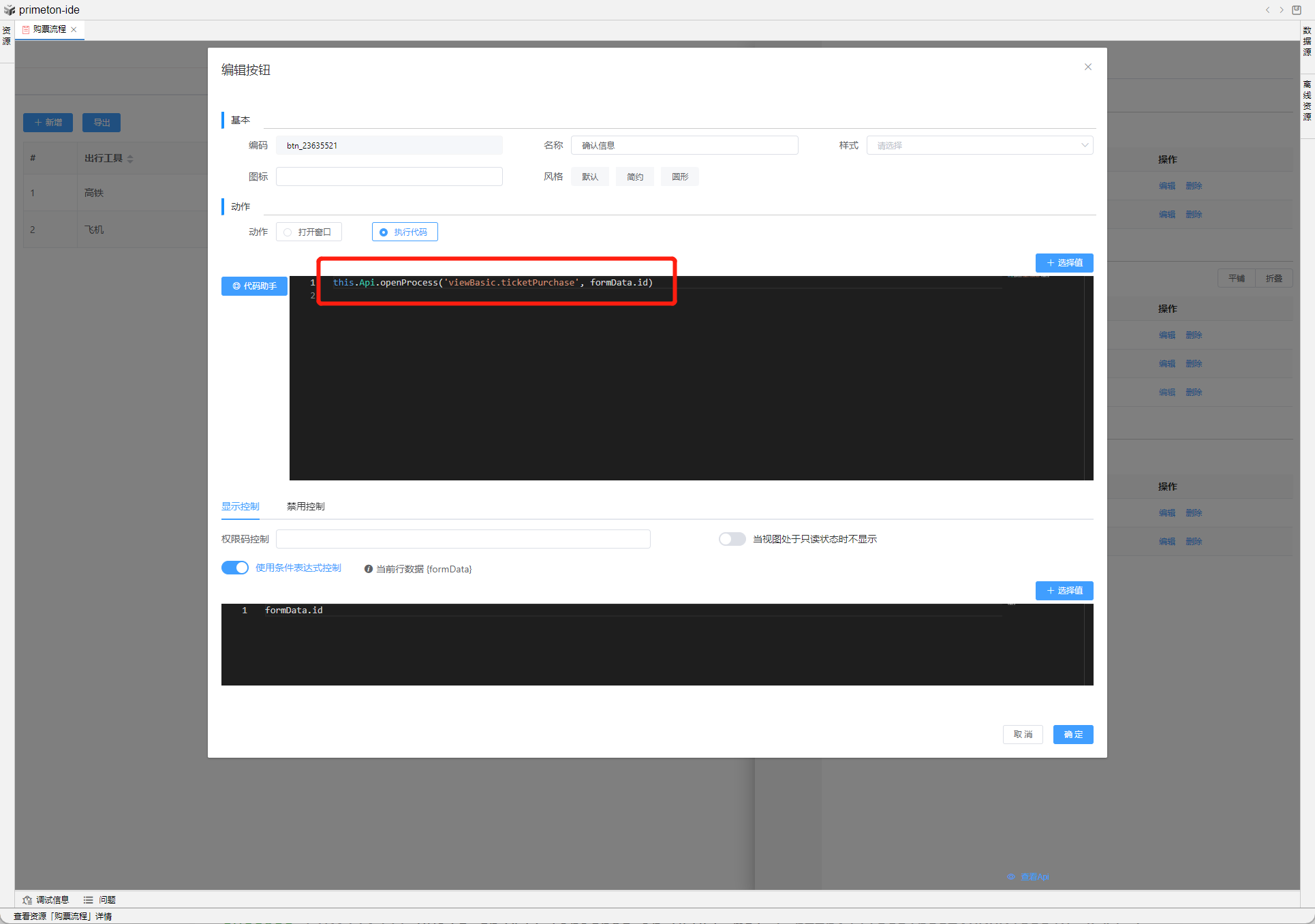This screenshot has height=924, width=1315.
Task: Click the forward arrow icon at top right
Action: (x=1282, y=10)
